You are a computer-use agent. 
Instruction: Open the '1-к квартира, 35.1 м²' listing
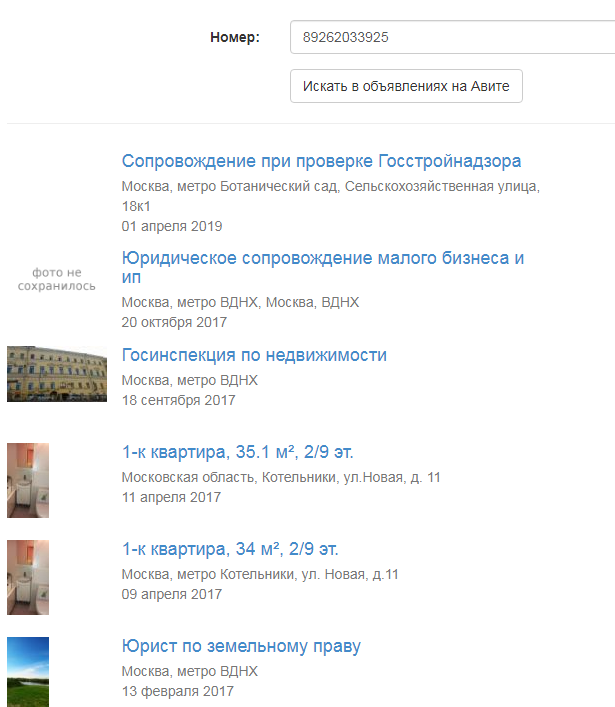[237, 453]
